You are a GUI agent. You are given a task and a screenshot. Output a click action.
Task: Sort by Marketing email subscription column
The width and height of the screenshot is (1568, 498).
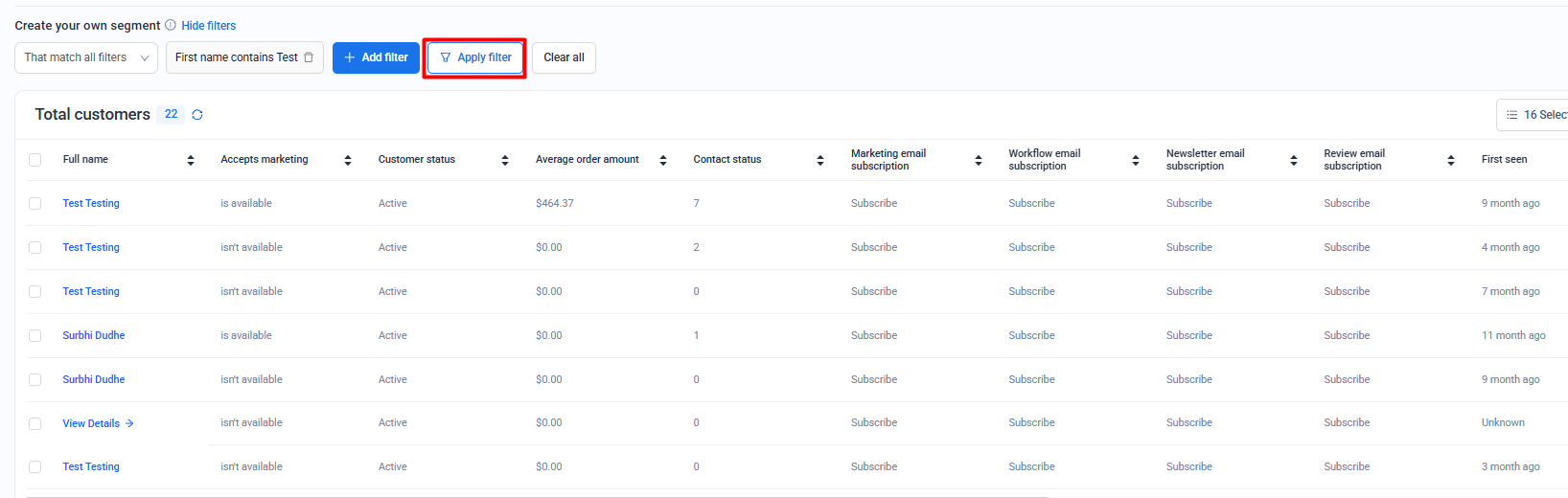point(979,160)
